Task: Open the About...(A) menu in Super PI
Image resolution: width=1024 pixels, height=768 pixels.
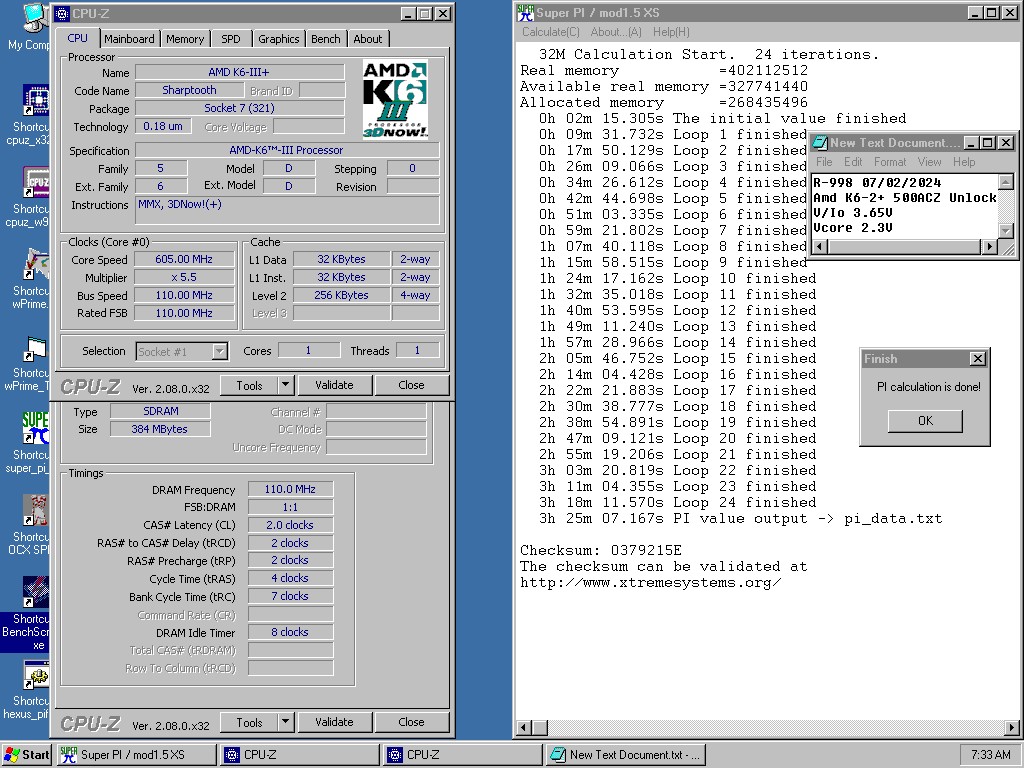Action: (x=616, y=32)
